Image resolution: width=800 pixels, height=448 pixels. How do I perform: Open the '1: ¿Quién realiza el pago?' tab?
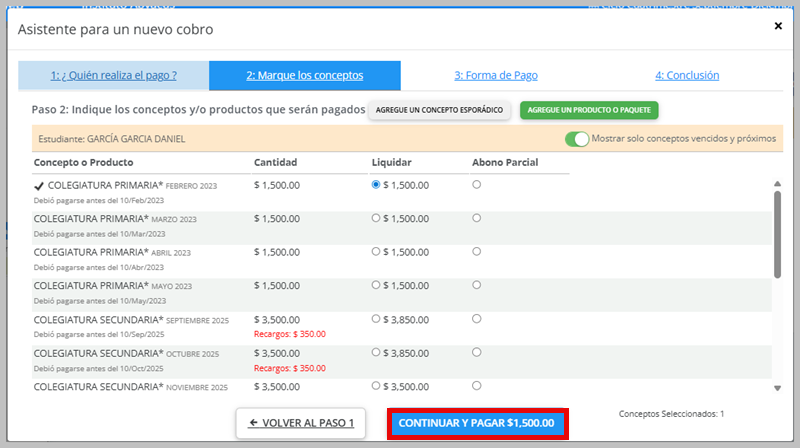[x=114, y=75]
